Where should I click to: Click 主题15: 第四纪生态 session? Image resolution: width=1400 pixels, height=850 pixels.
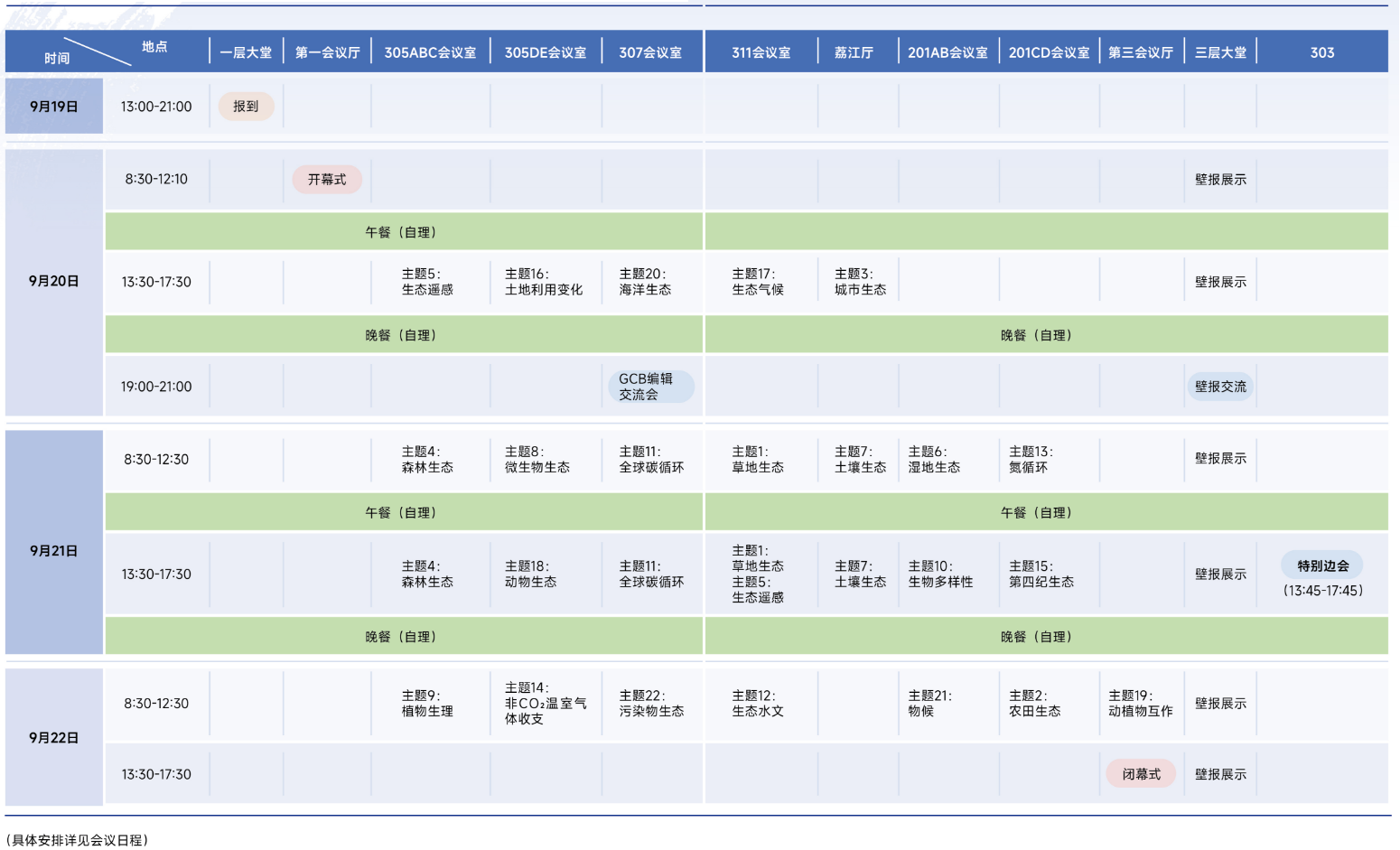[1041, 574]
